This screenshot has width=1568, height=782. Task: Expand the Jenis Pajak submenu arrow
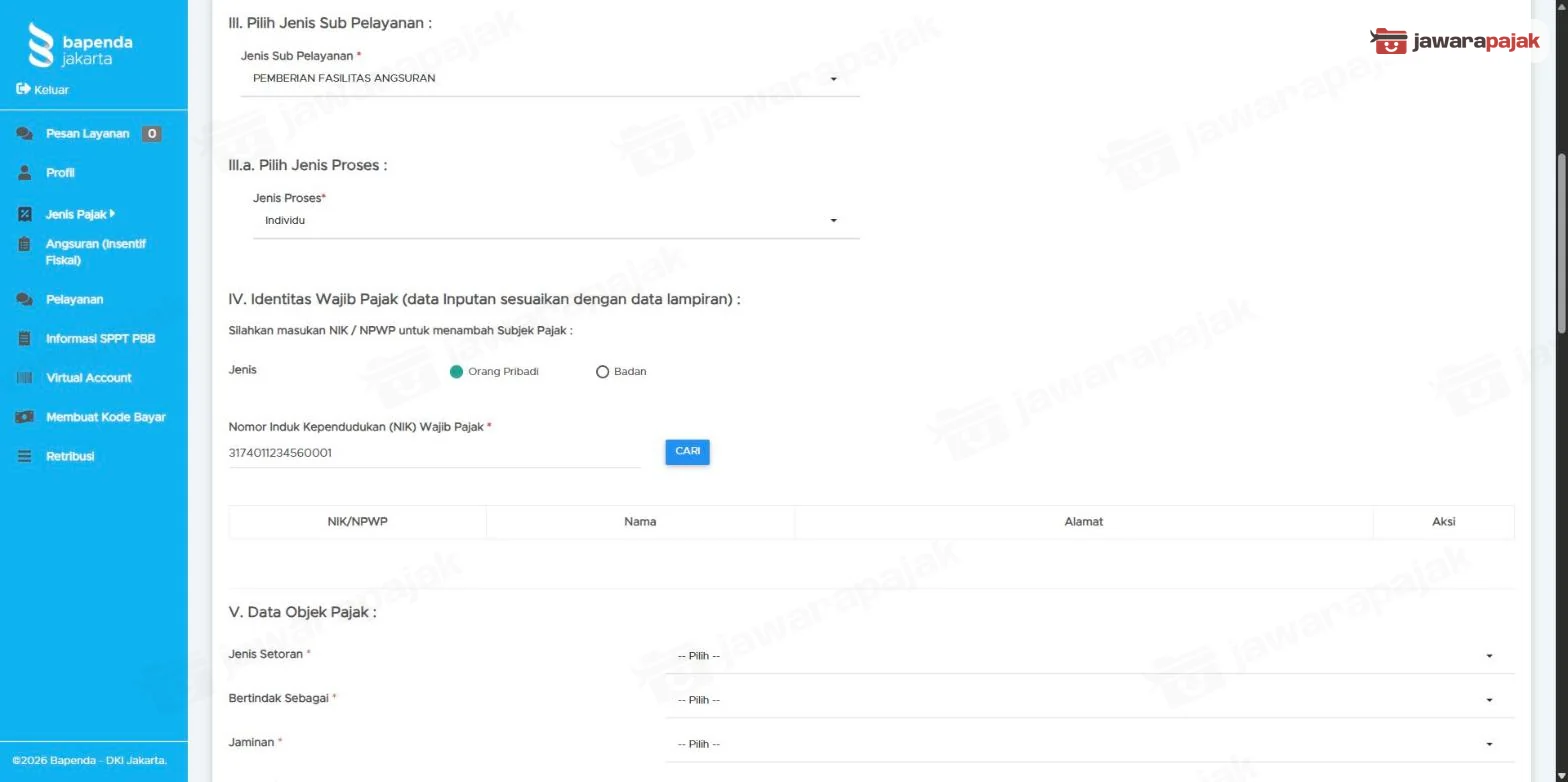pos(113,214)
